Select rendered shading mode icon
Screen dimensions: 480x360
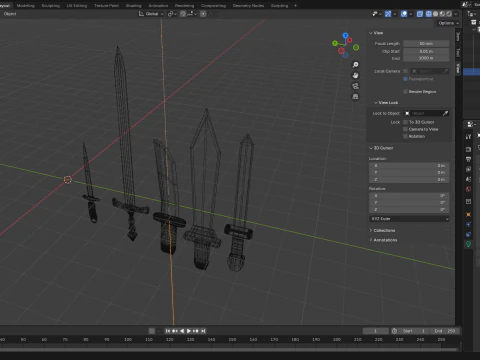click(449, 14)
